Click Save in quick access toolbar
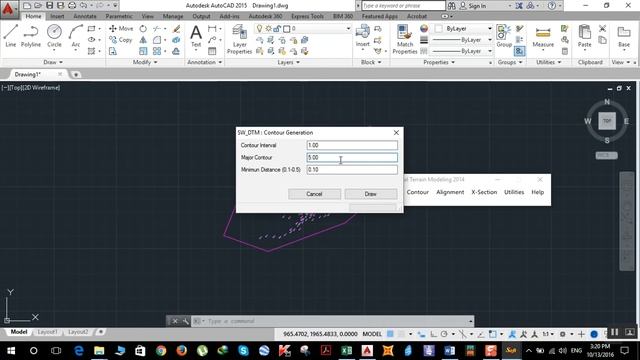The height and width of the screenshot is (360, 640). tap(49, 5)
